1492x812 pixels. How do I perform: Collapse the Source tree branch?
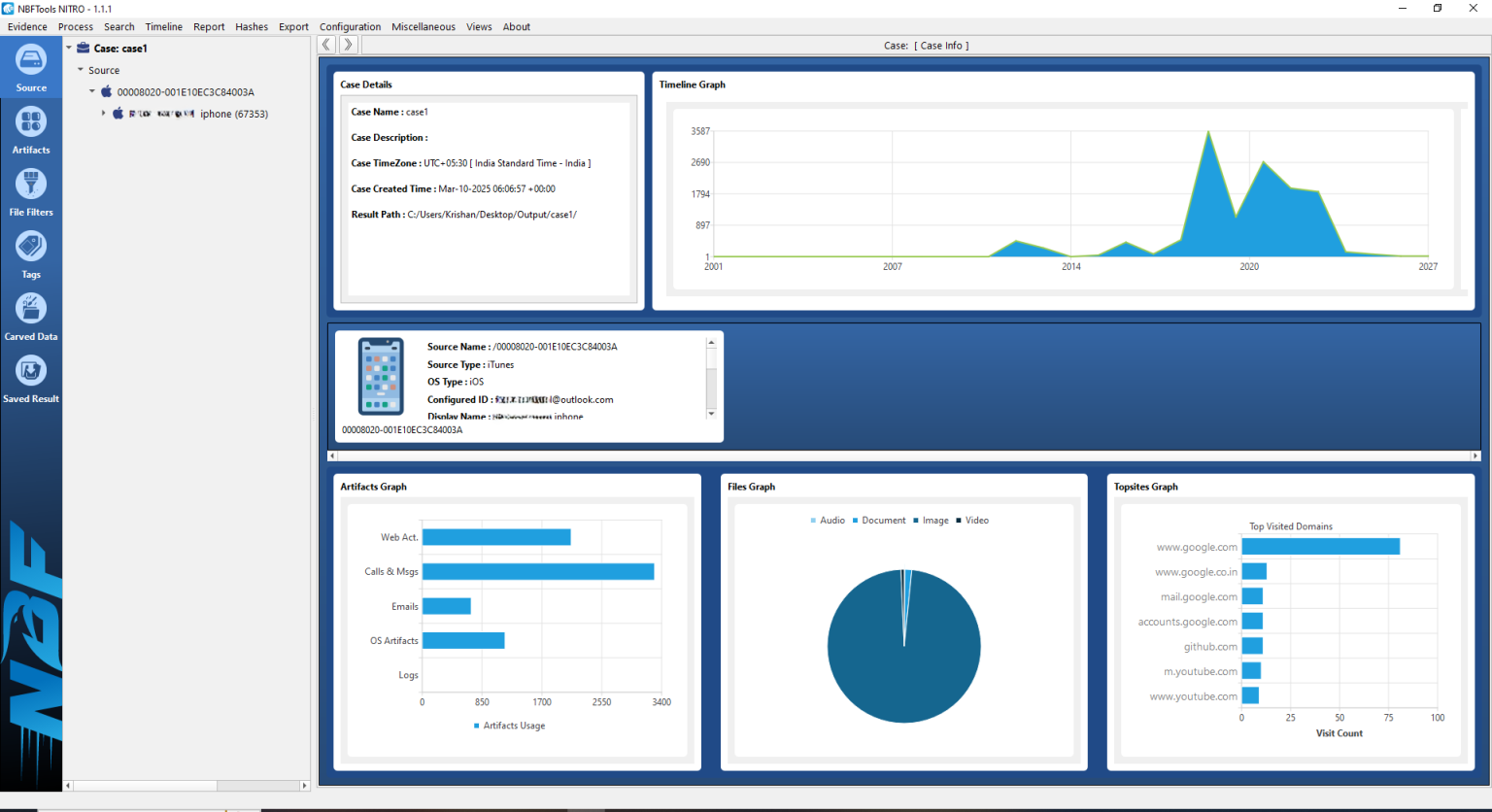click(80, 70)
